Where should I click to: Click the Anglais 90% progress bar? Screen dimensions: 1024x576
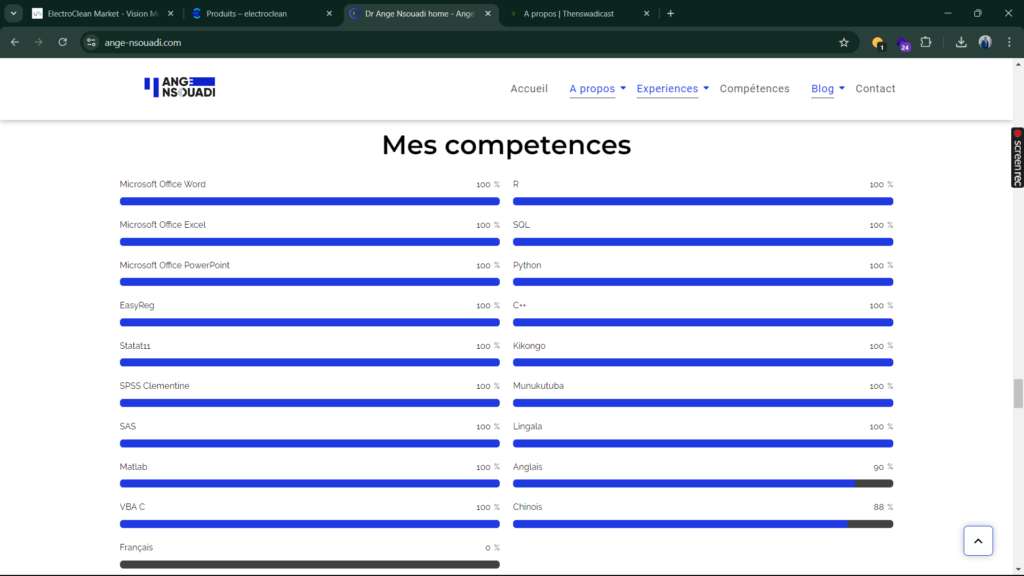point(703,483)
